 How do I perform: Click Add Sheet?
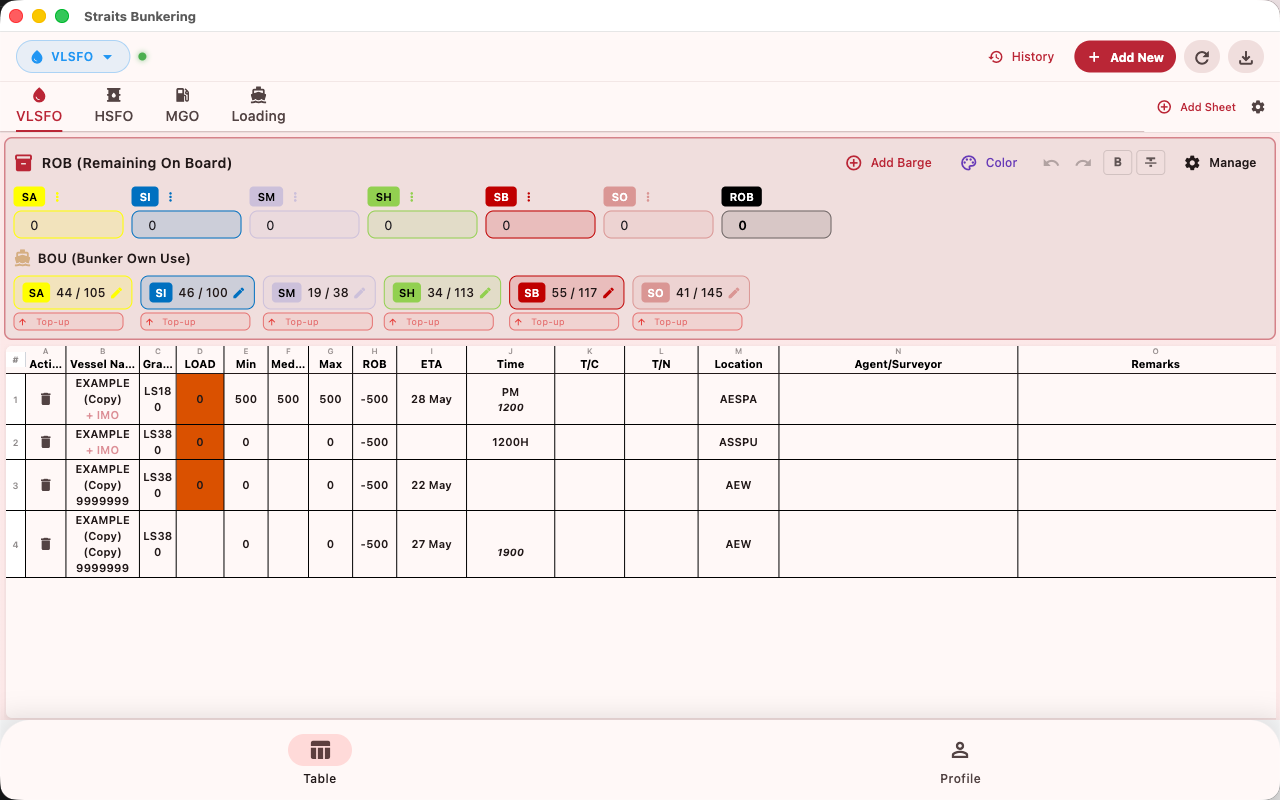coord(1197,107)
